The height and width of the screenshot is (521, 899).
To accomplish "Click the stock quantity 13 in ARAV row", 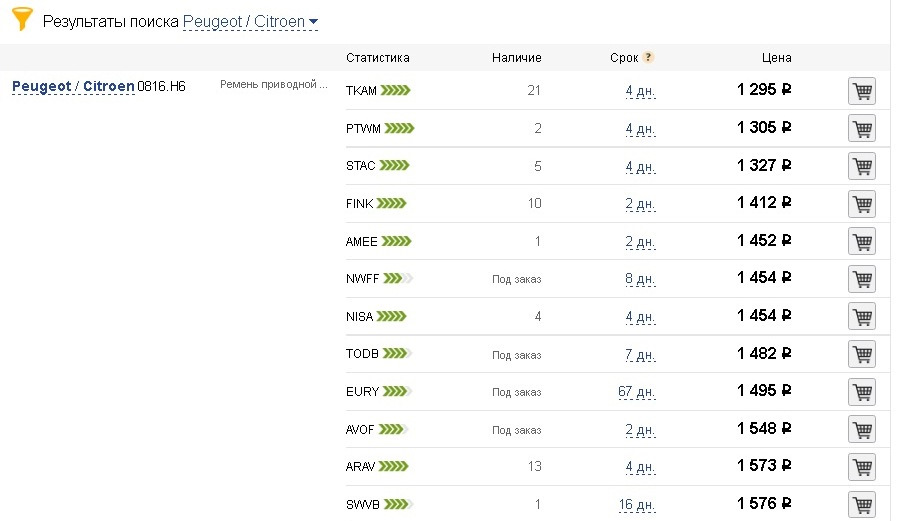I will pos(534,467).
